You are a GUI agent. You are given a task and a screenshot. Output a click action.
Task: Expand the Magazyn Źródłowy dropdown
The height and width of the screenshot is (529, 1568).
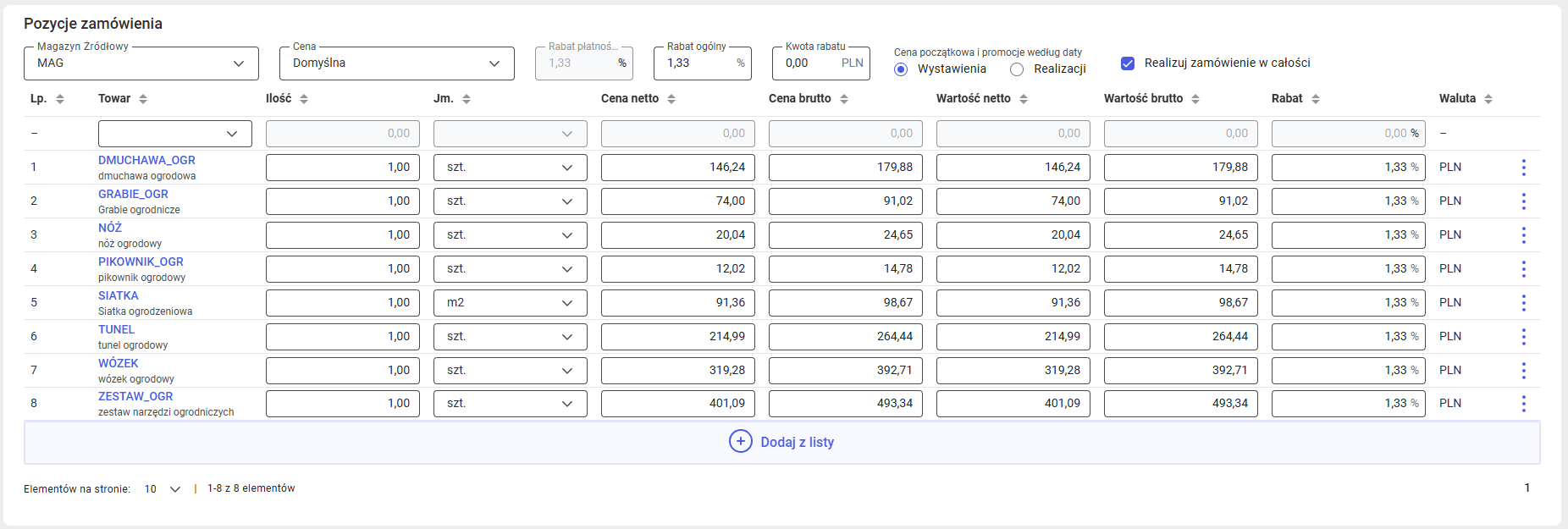coord(141,63)
